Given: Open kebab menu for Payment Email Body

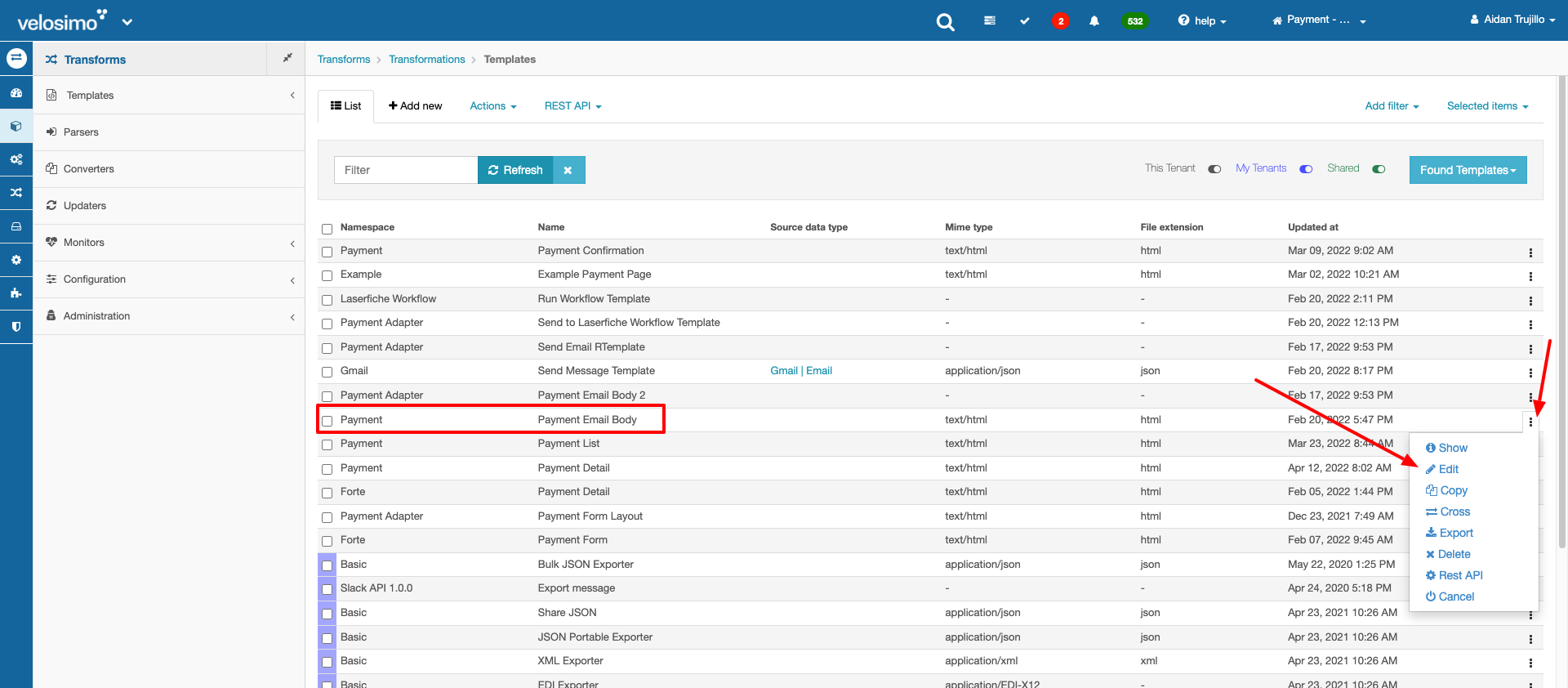Looking at the screenshot, I should tap(1530, 422).
